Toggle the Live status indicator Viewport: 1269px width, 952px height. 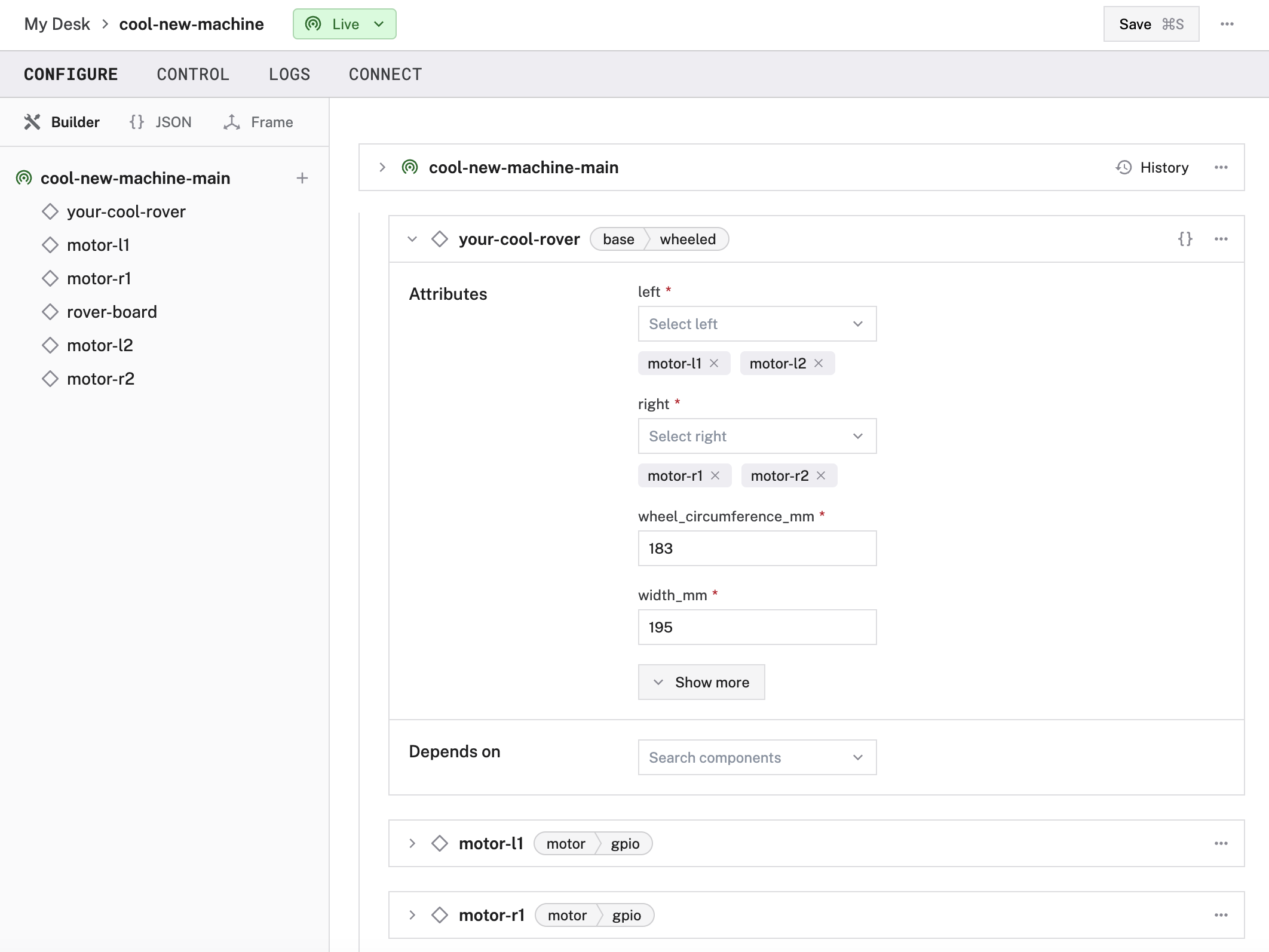(x=344, y=23)
